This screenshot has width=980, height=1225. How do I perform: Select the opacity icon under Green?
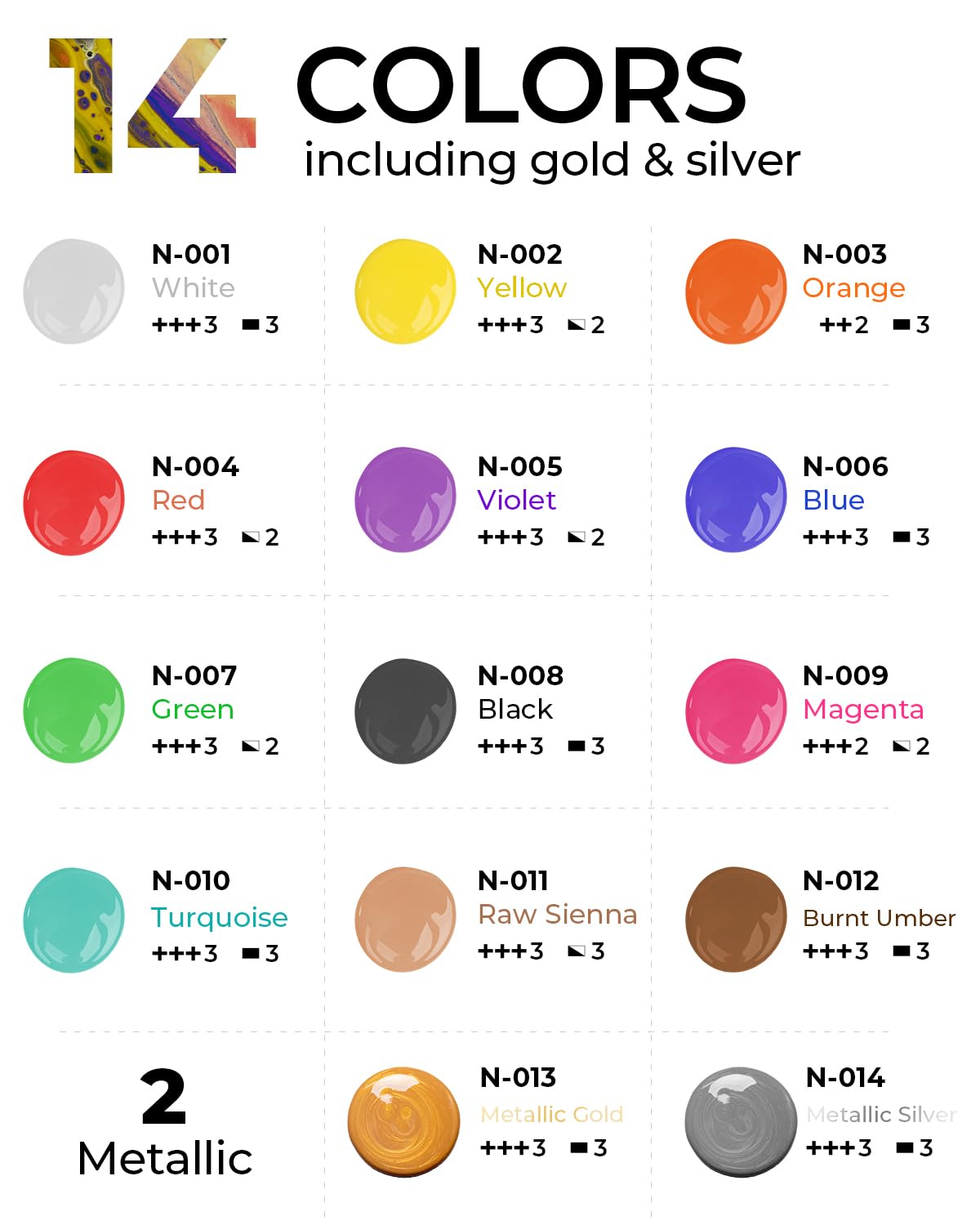pyautogui.click(x=250, y=746)
